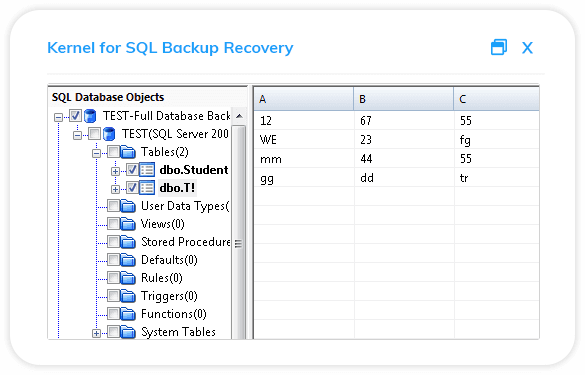Check the System Tables checkbox
The width and height of the screenshot is (585, 375).
coord(113,331)
